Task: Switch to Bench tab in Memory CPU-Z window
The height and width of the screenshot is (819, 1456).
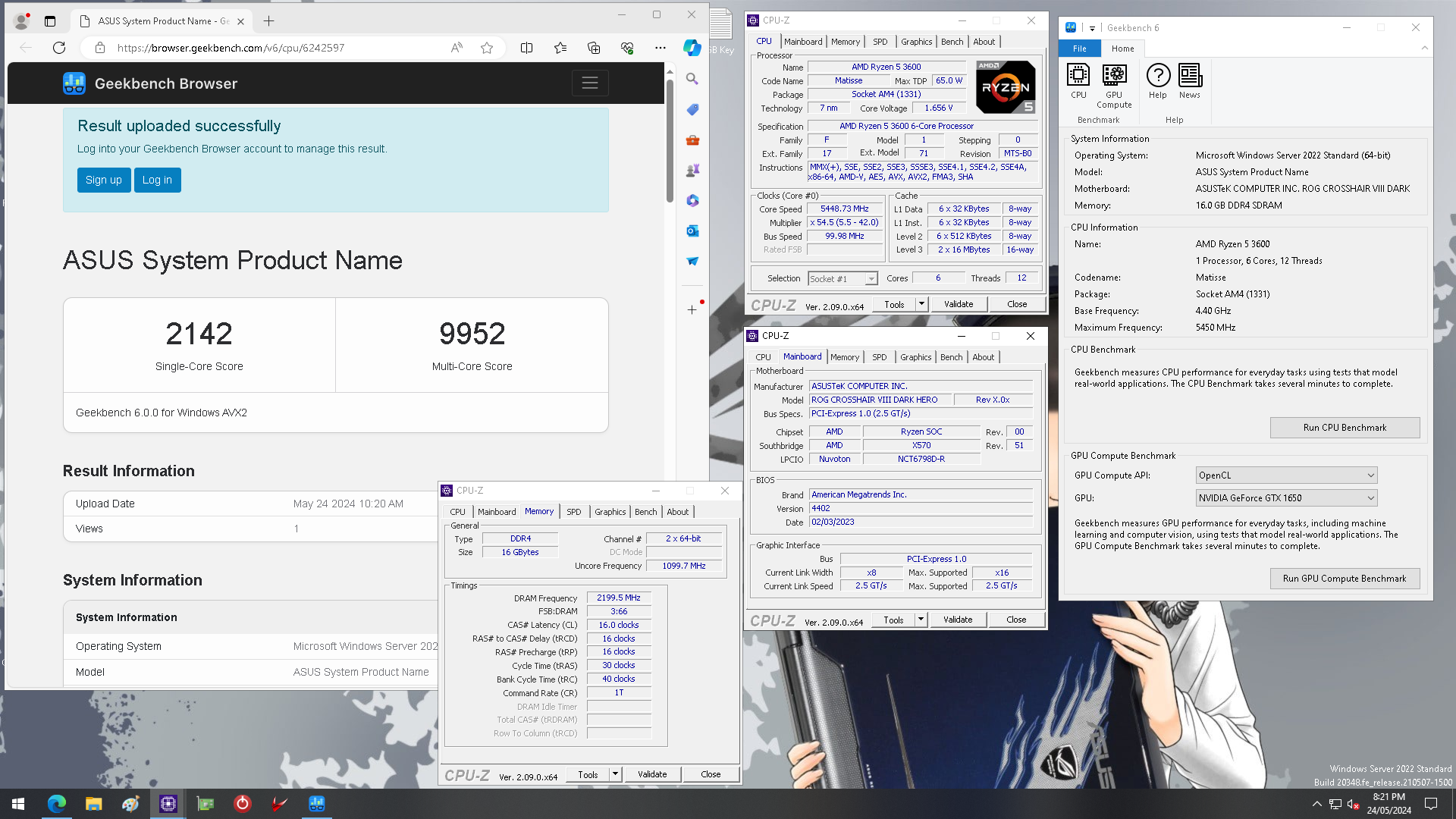Action: pos(645,512)
